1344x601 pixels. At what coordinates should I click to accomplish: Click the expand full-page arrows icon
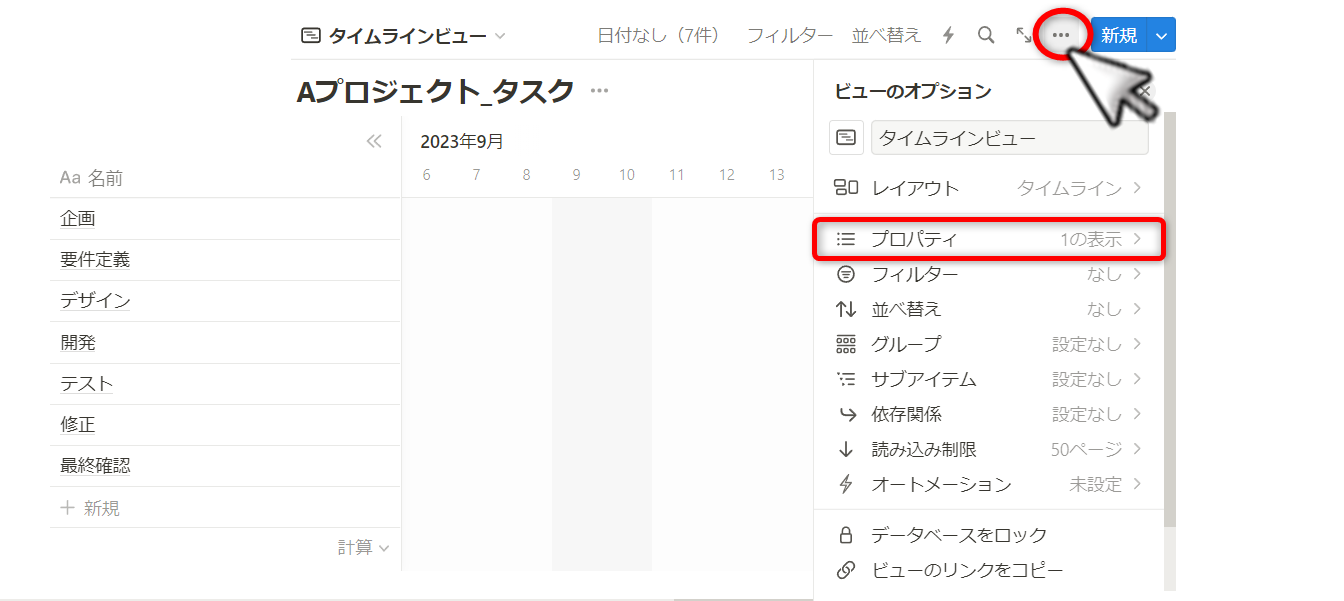1024,36
